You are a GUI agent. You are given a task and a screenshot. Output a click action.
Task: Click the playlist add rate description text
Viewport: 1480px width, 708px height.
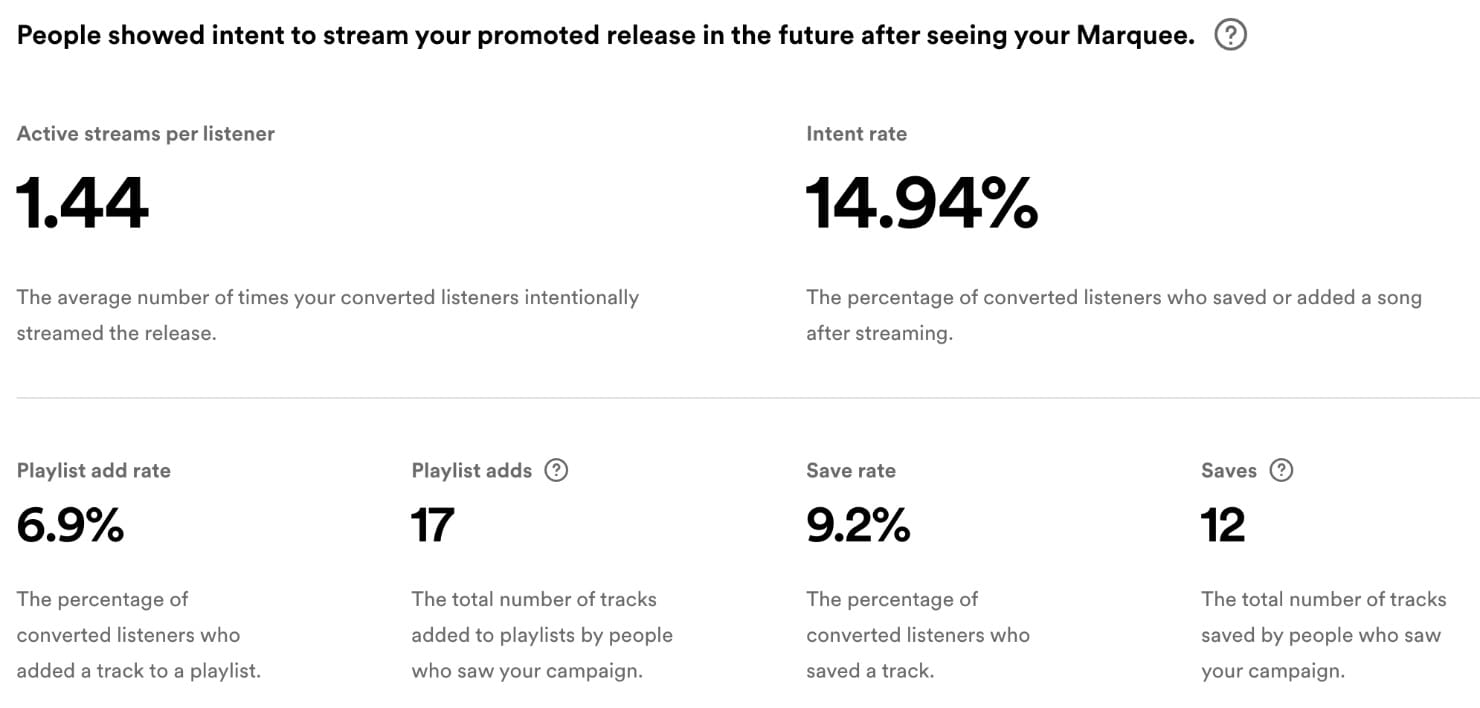click(138, 635)
